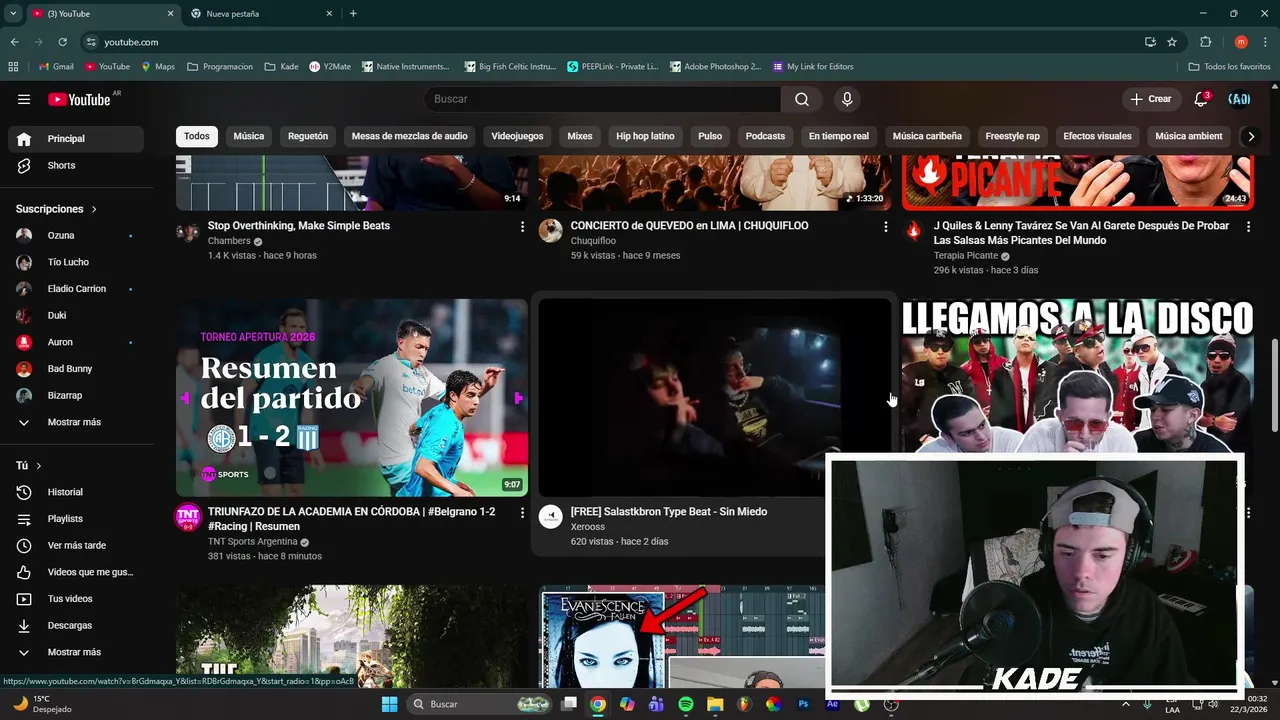Open the Chrome extensions puzzle icon
The width and height of the screenshot is (1280, 720).
1205,42
